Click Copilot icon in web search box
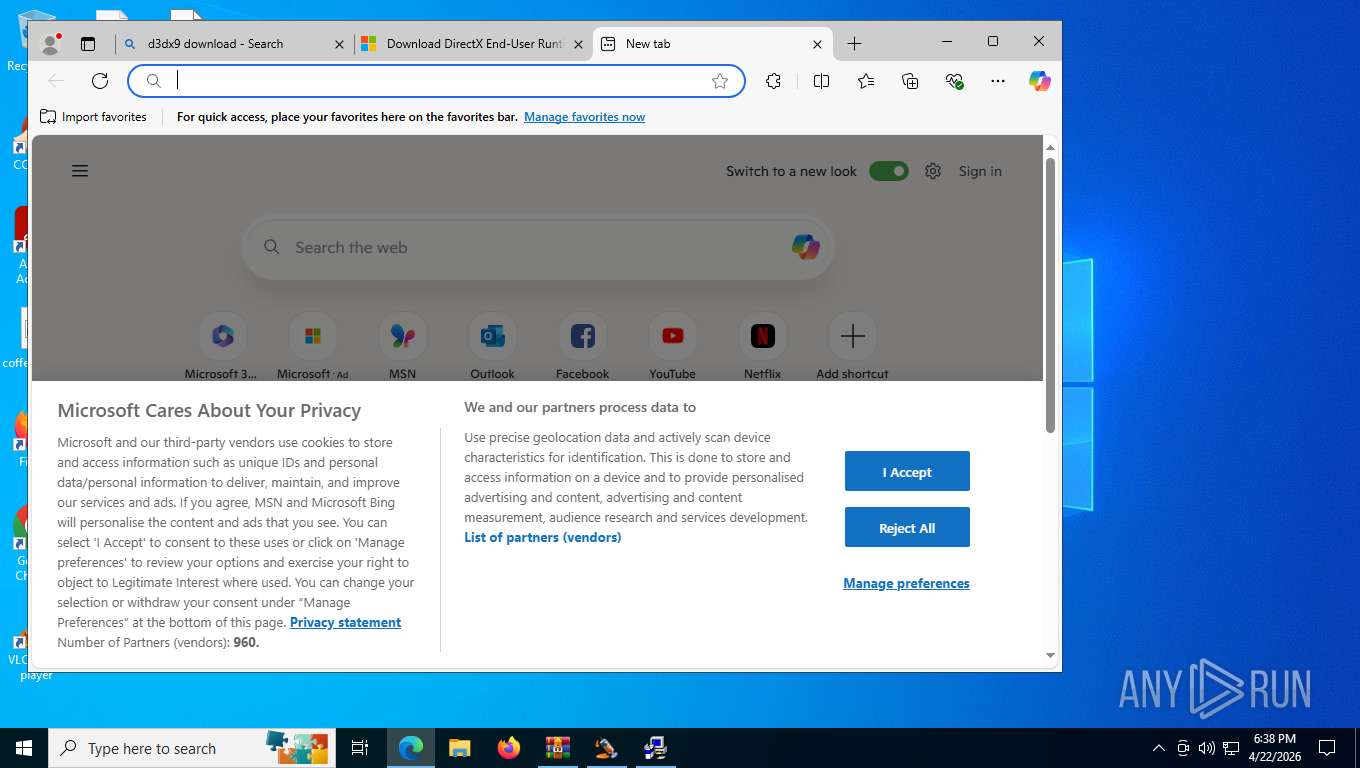The image size is (1360, 768). (806, 247)
